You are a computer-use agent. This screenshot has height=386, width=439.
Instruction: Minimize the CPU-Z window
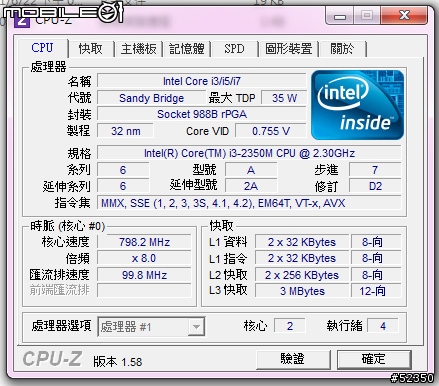[x=340, y=16]
